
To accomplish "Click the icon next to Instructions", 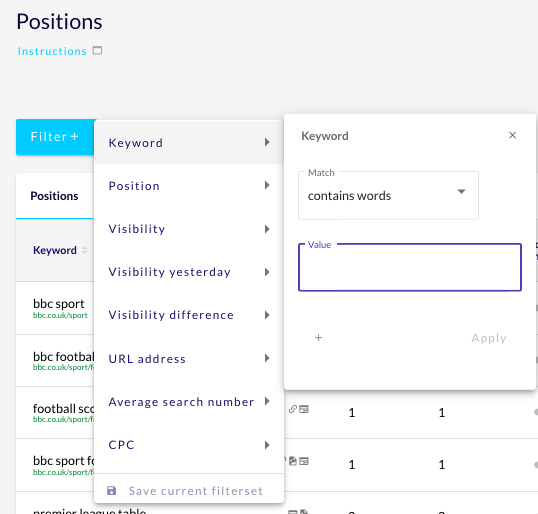I will point(97,50).
